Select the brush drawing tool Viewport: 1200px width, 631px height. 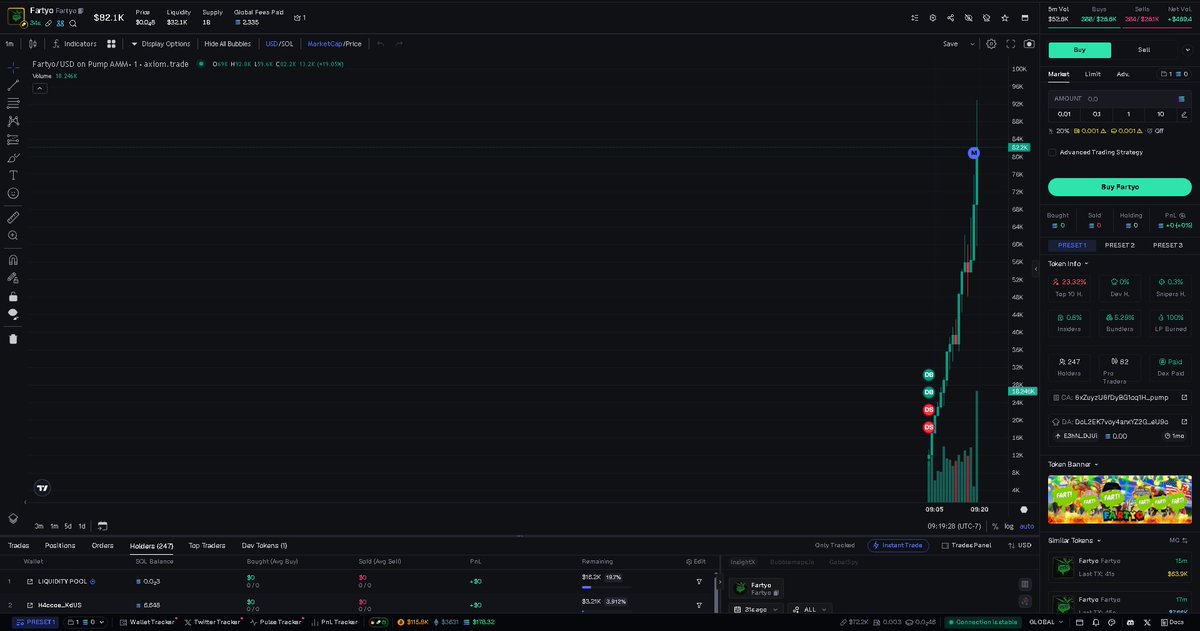coord(13,157)
